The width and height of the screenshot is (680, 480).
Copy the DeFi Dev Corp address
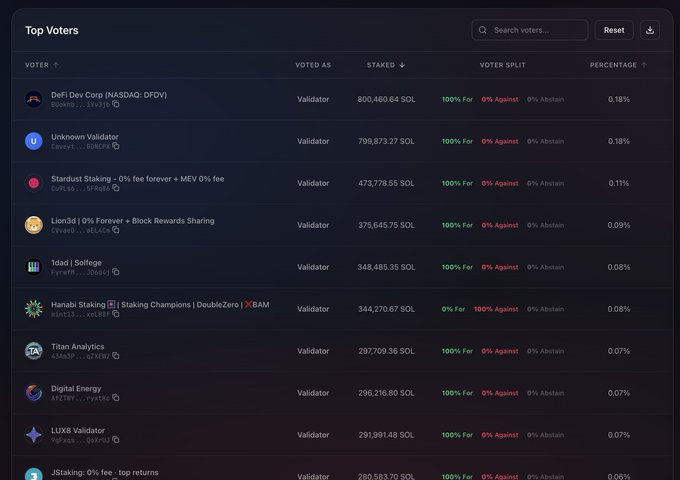pyautogui.click(x=116, y=104)
